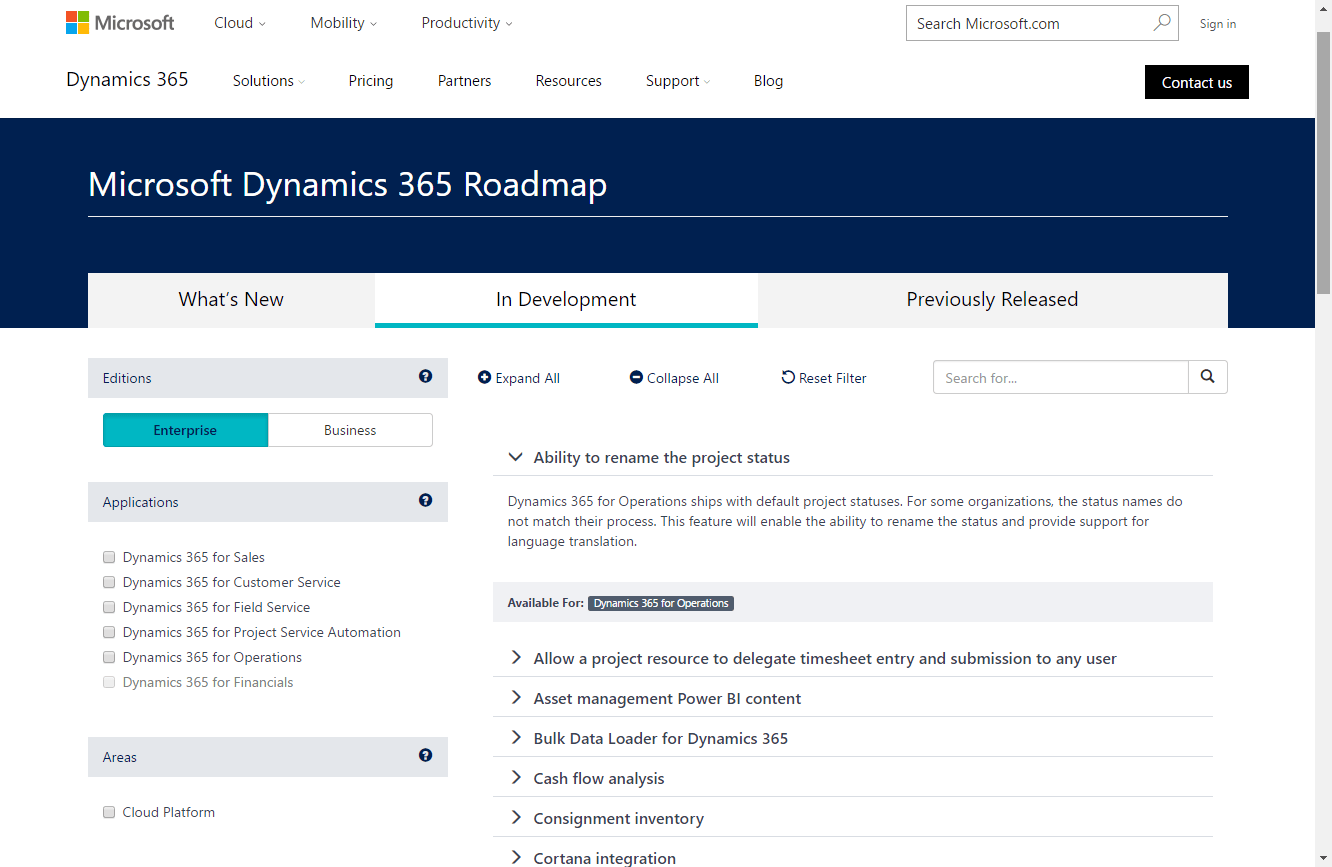Viewport: 1332px width, 867px height.
Task: Switch edition to Business
Action: 349,429
